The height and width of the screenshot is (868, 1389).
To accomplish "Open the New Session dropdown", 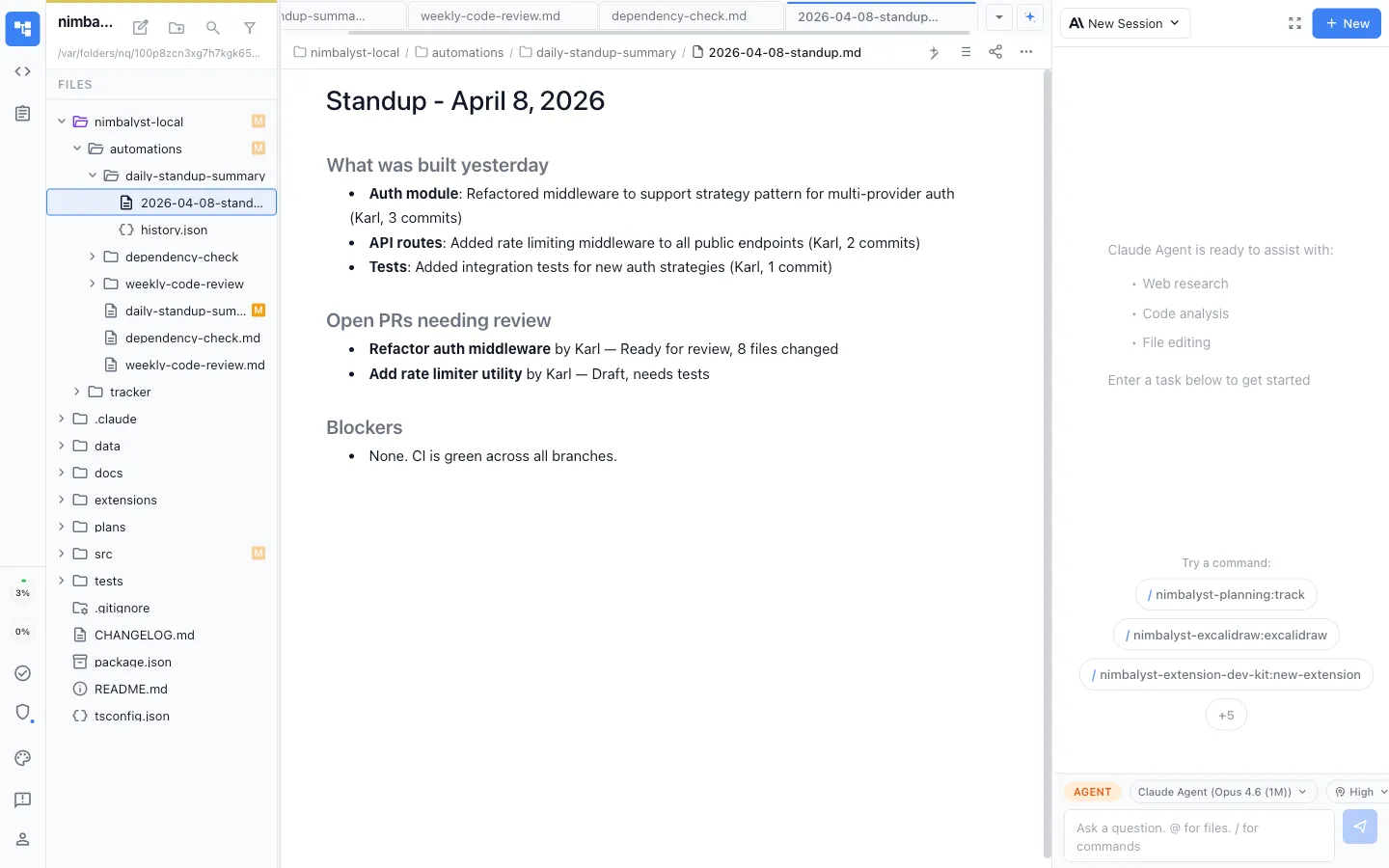I will click(1125, 23).
